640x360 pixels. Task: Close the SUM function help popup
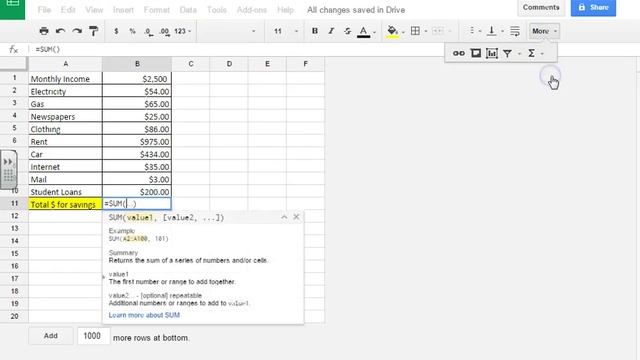[296, 217]
